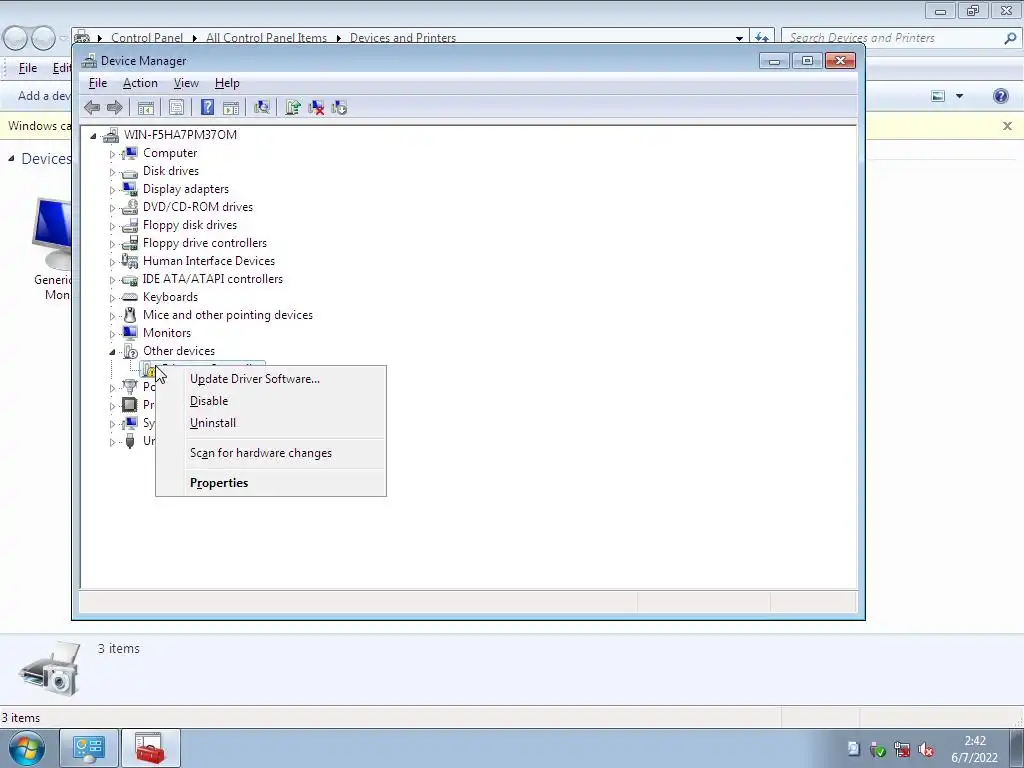The height and width of the screenshot is (768, 1024).
Task: Select Mice and other pointing devices item
Action: coord(227,315)
